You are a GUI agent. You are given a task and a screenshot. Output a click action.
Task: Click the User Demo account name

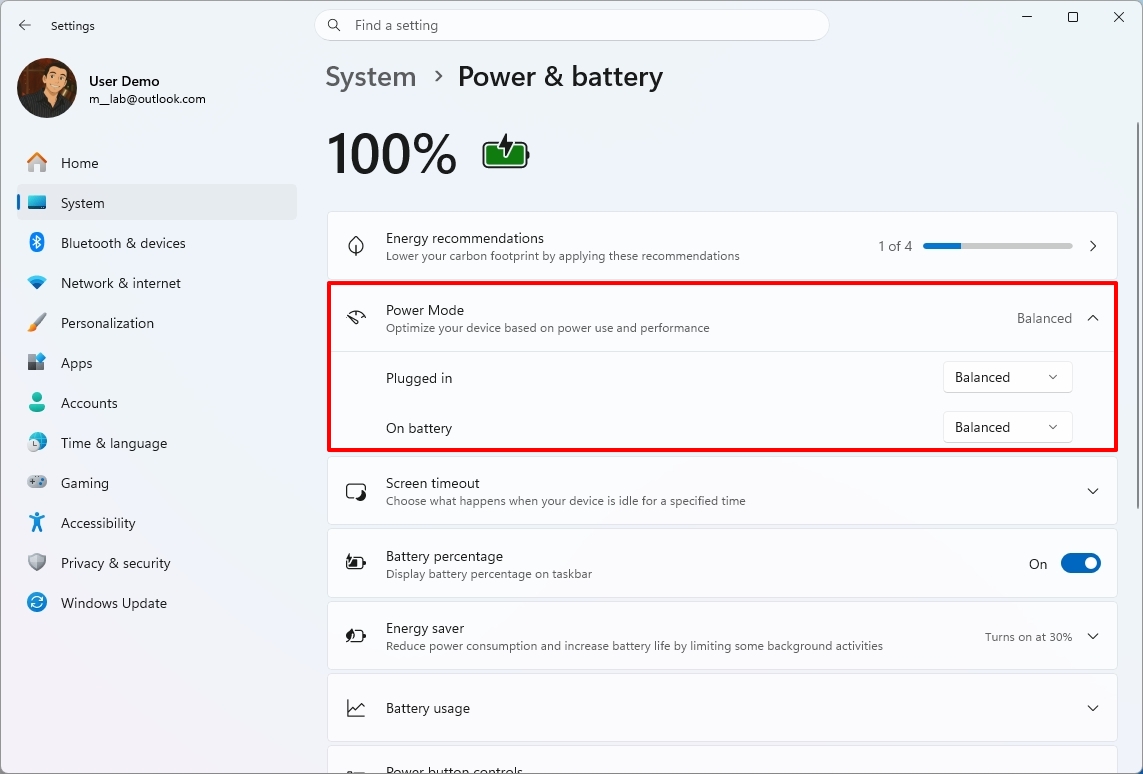124,81
